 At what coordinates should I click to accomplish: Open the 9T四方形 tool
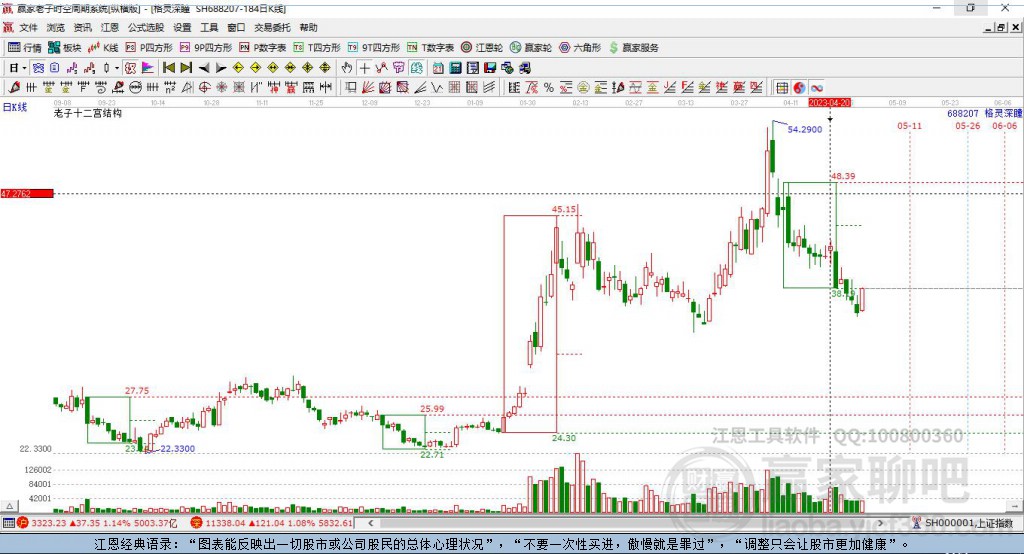coord(374,48)
